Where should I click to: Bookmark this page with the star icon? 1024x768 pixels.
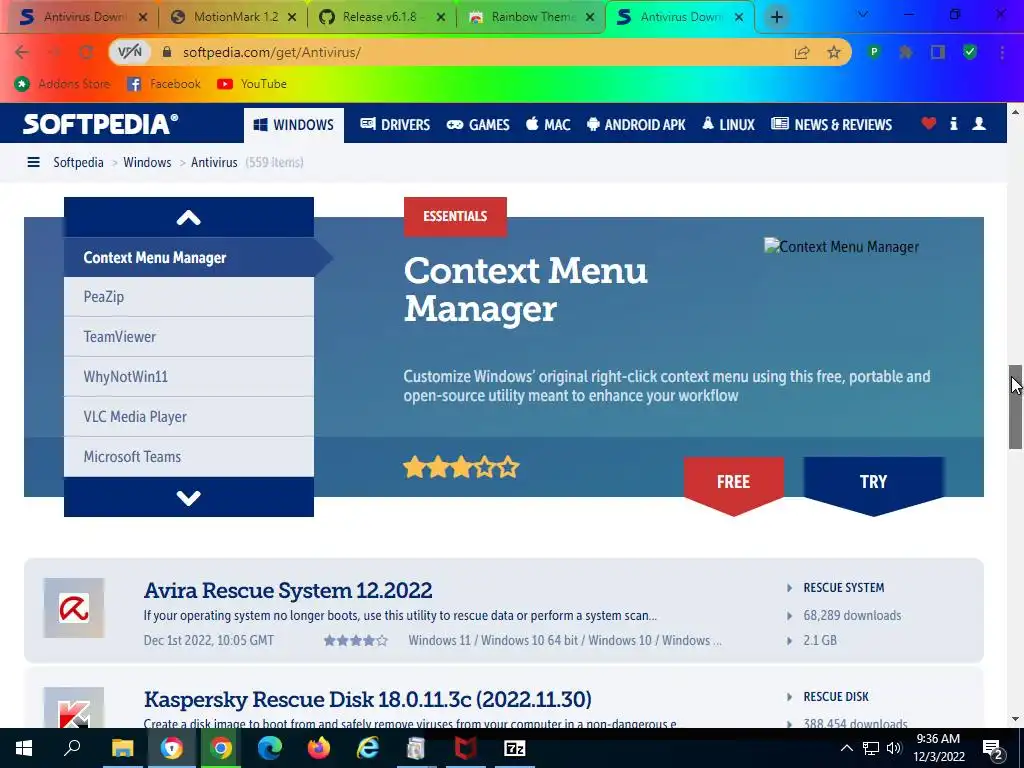click(x=834, y=52)
